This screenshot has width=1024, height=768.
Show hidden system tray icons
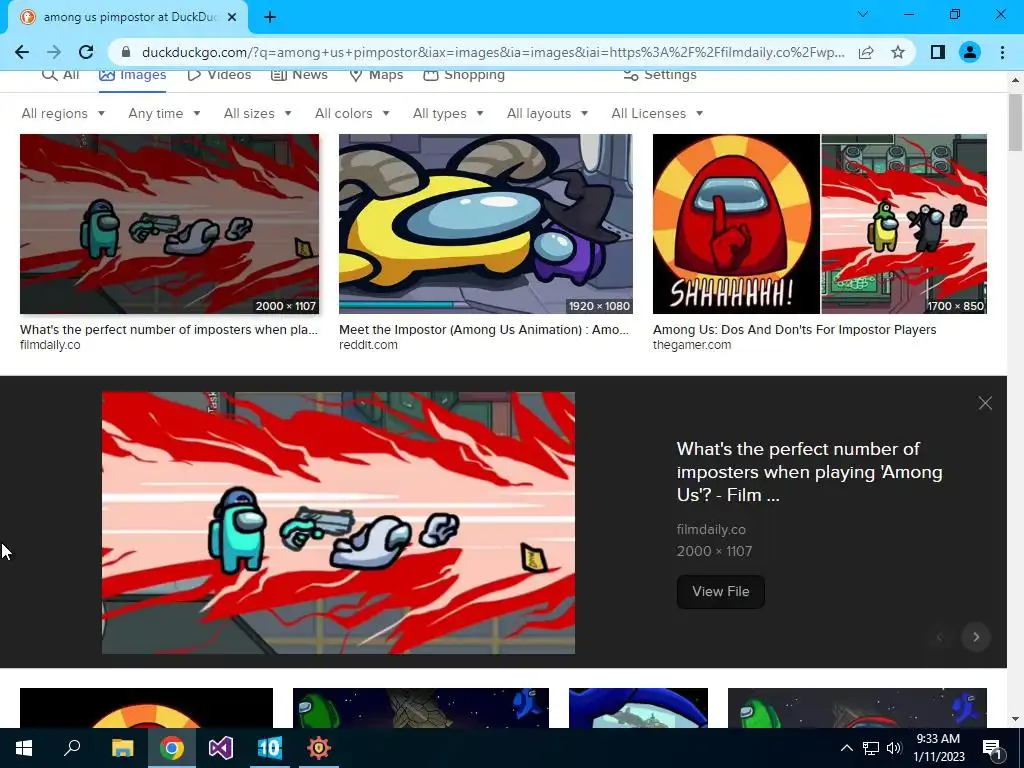pos(846,748)
